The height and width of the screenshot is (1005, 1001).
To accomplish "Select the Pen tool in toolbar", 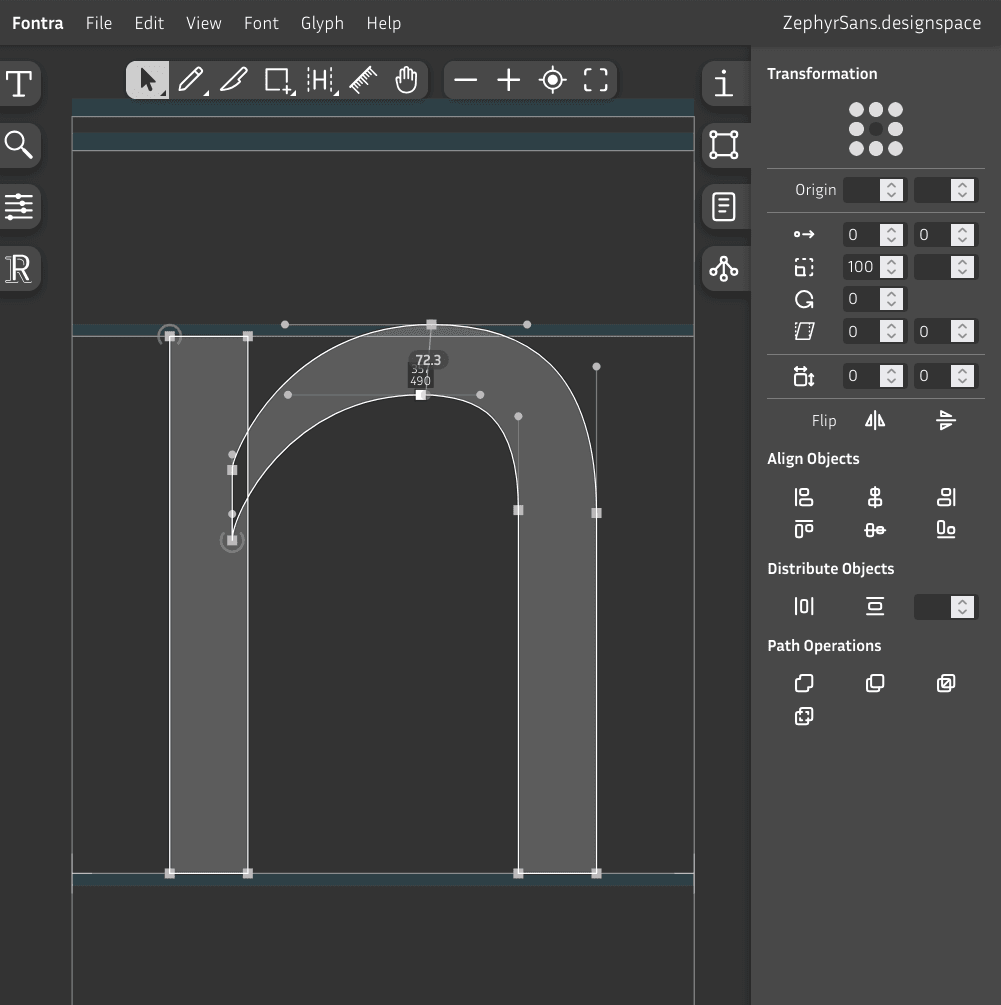I will click(190, 80).
